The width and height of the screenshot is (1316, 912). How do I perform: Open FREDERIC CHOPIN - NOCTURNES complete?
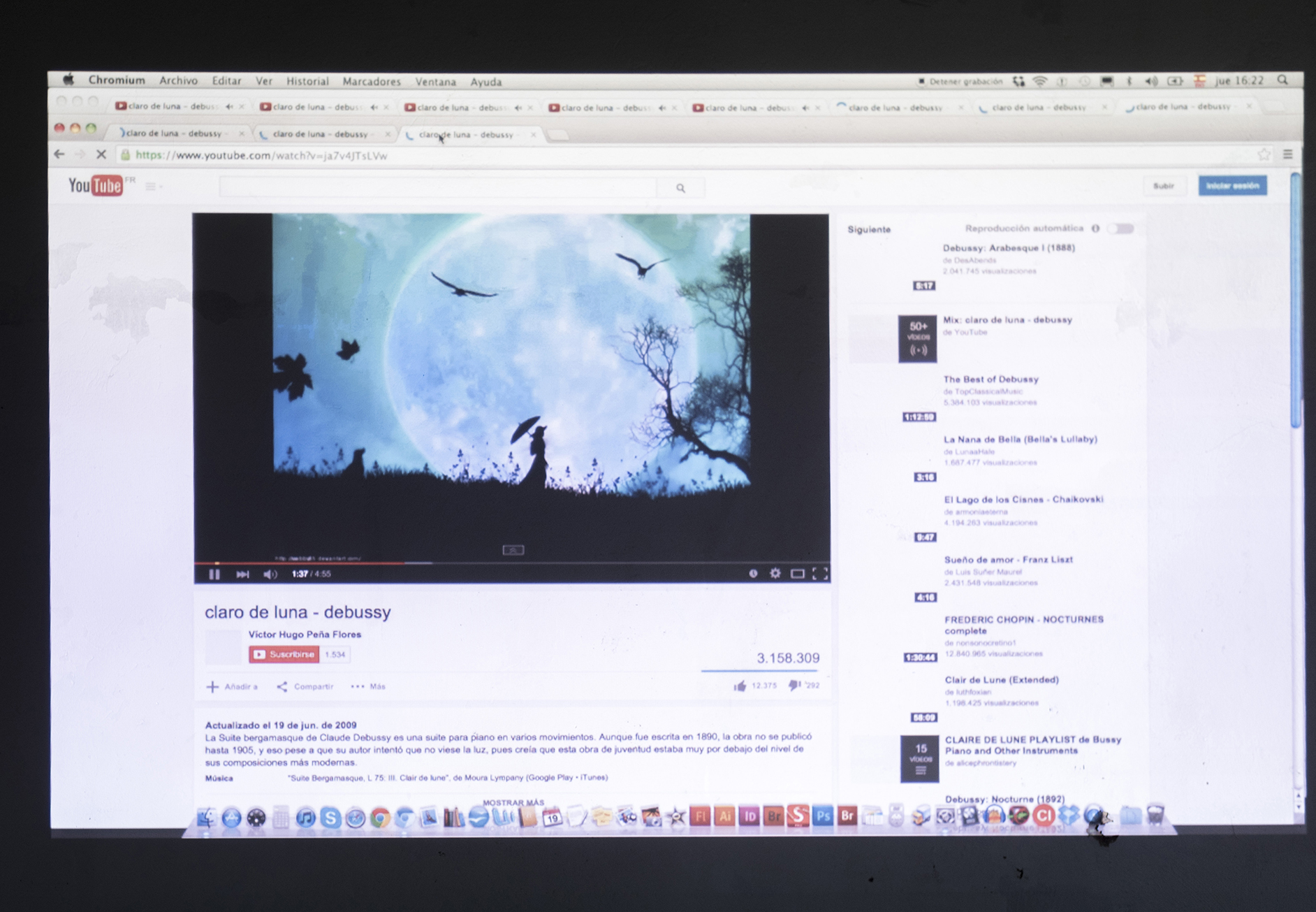tap(1024, 625)
